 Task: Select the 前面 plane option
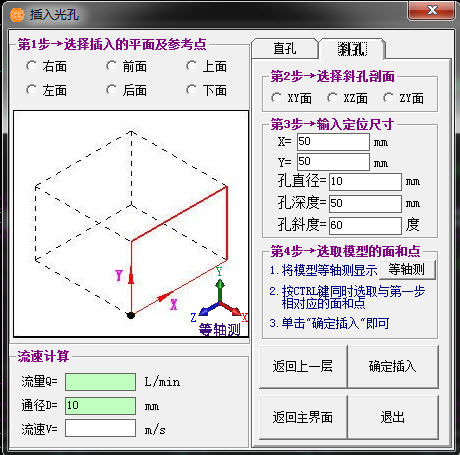coord(126,66)
